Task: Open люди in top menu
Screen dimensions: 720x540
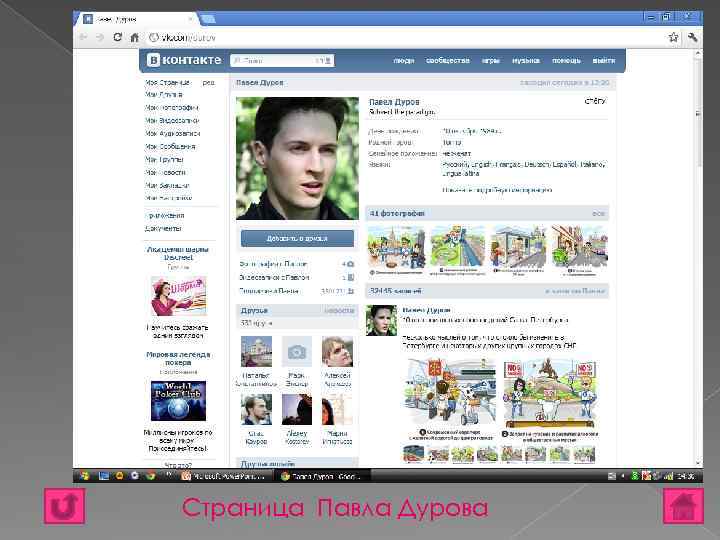Action: [404, 61]
